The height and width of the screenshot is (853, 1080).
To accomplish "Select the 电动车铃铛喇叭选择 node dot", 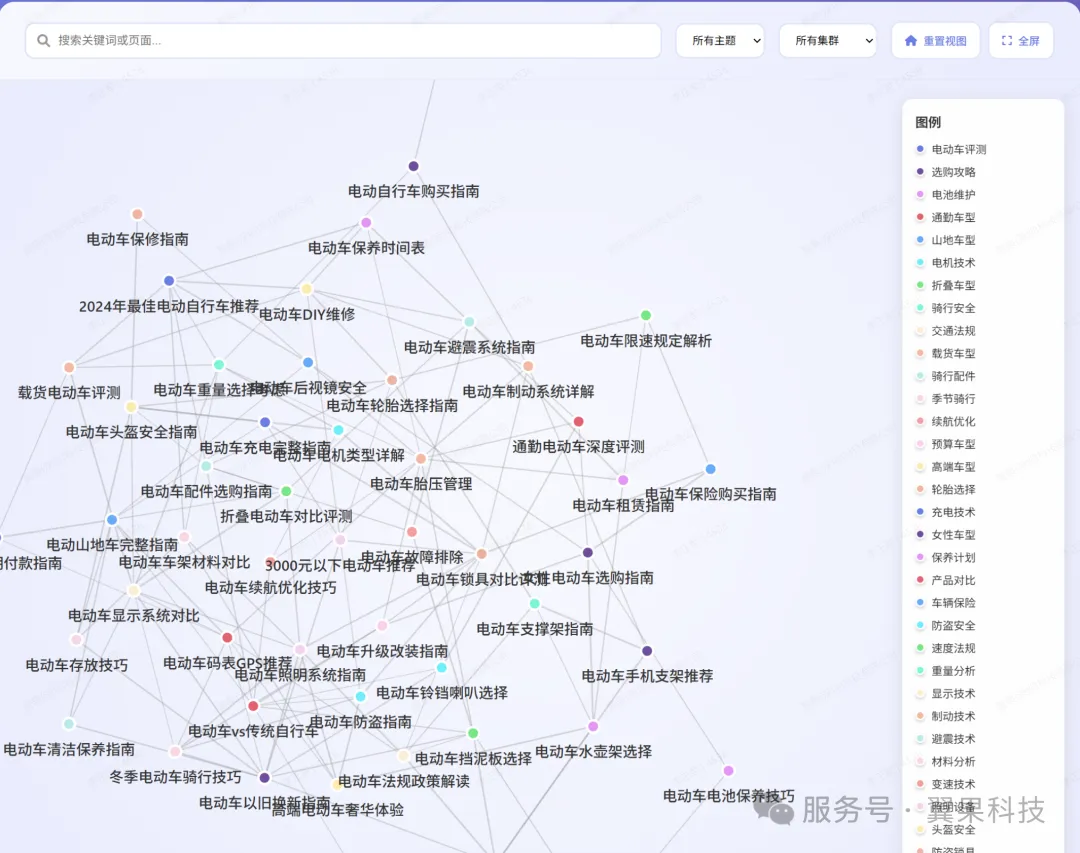I will click(442, 668).
